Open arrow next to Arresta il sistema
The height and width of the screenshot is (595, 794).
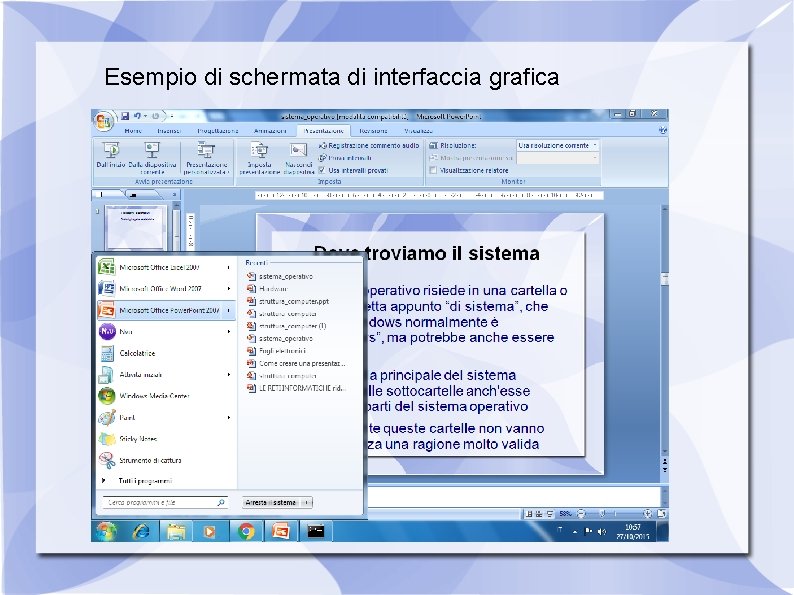pyautogui.click(x=307, y=502)
